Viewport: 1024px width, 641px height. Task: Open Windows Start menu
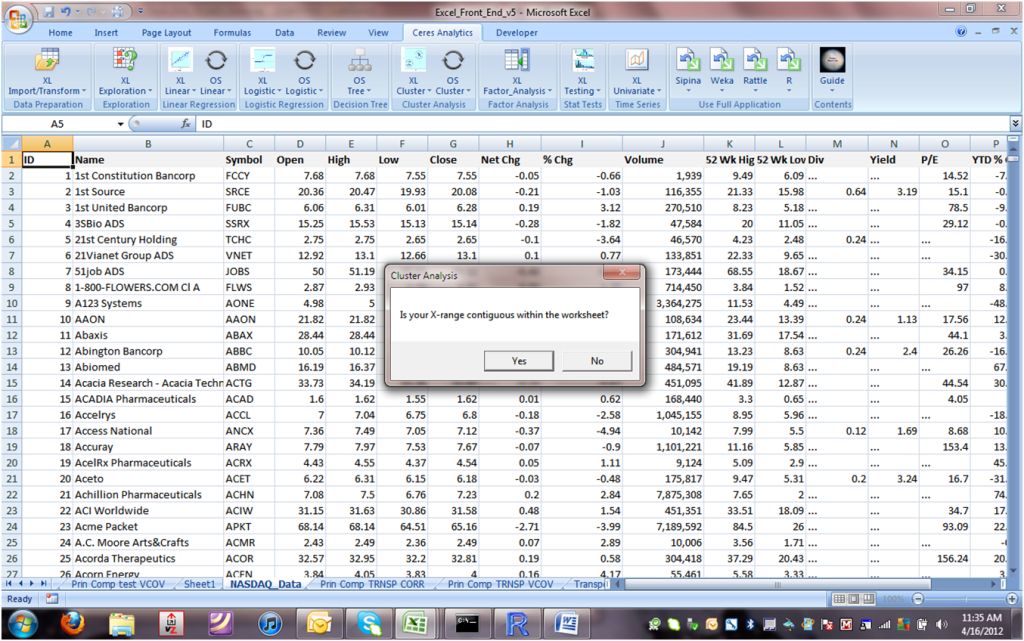(x=22, y=624)
